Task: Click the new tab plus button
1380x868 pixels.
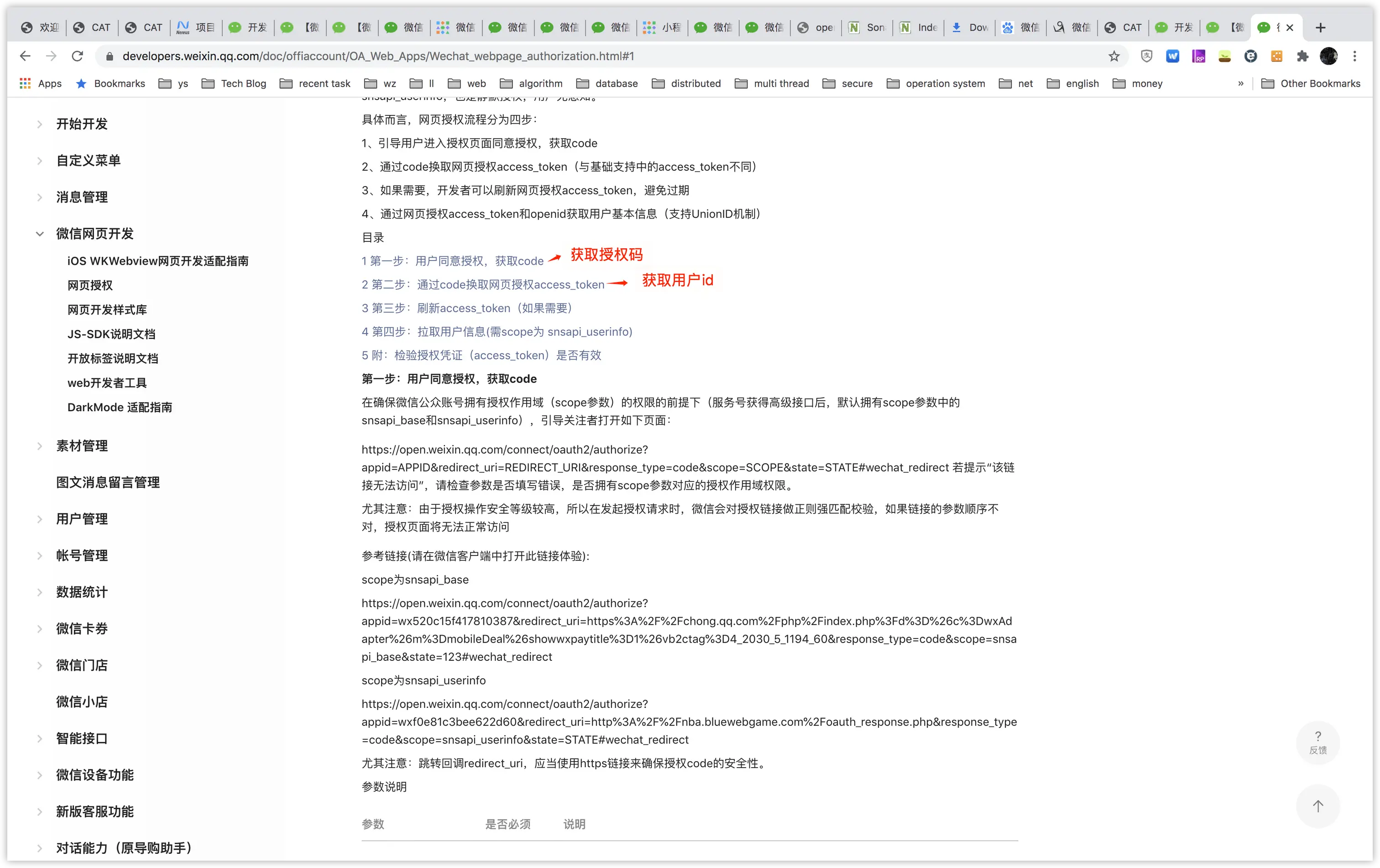Action: click(1320, 27)
